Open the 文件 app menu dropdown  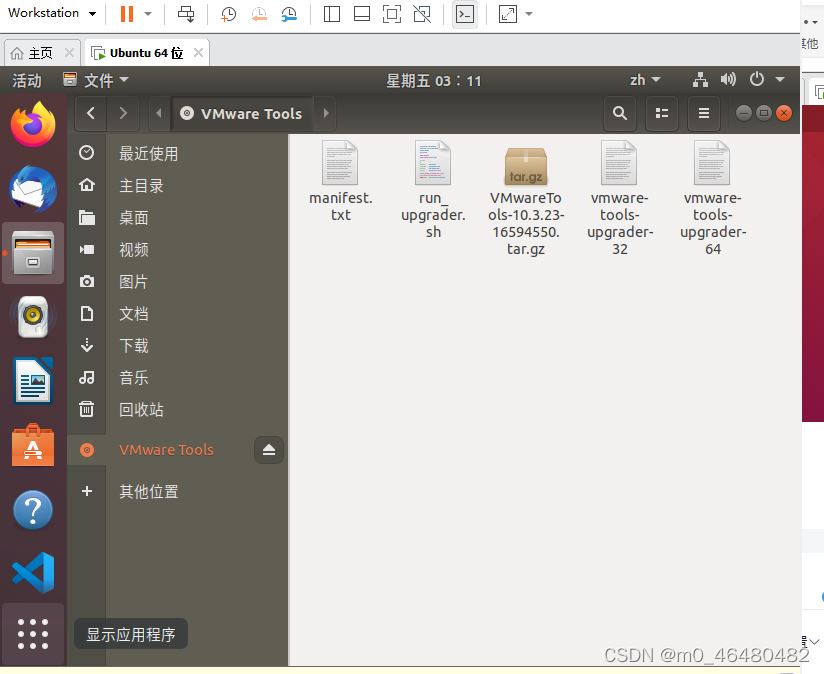(96, 80)
